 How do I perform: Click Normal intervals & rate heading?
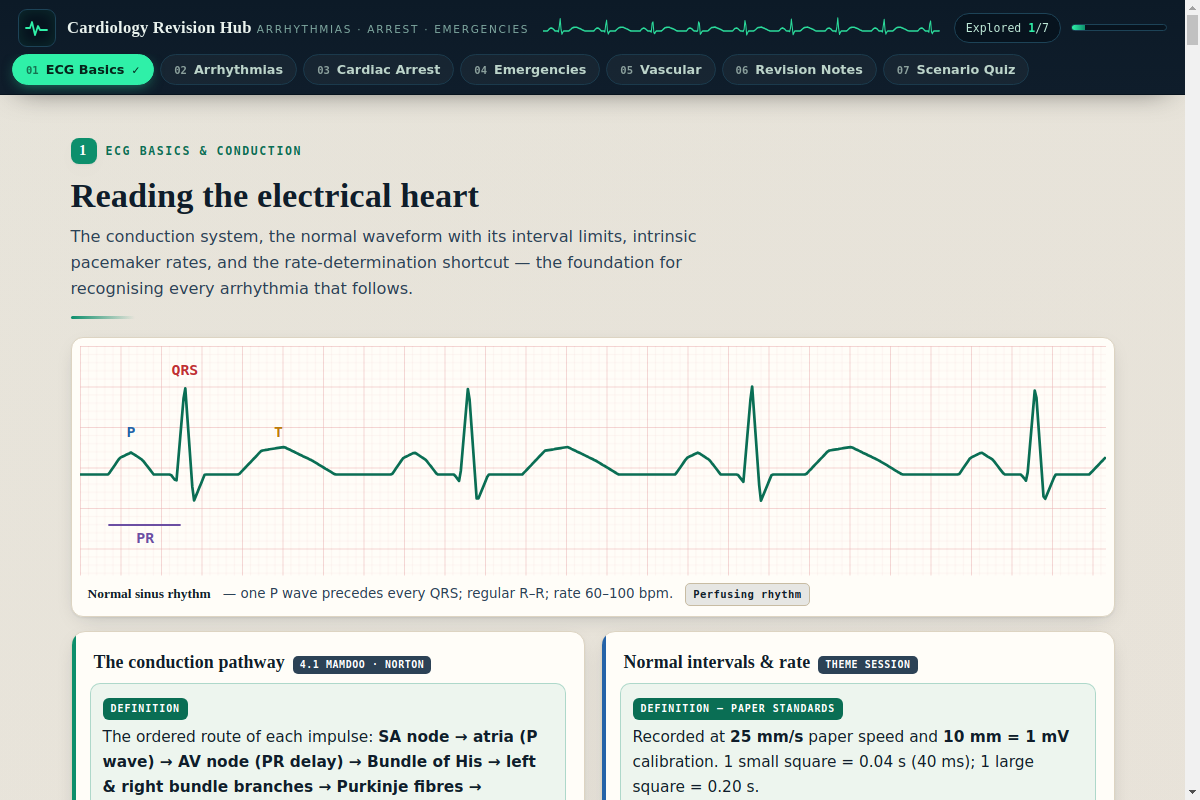(717, 662)
